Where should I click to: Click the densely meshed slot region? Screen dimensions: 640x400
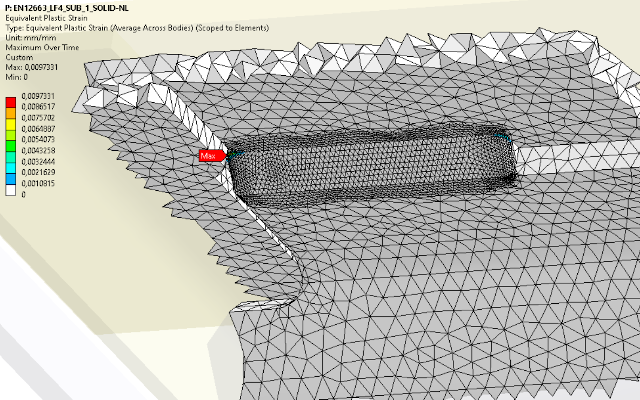370,160
